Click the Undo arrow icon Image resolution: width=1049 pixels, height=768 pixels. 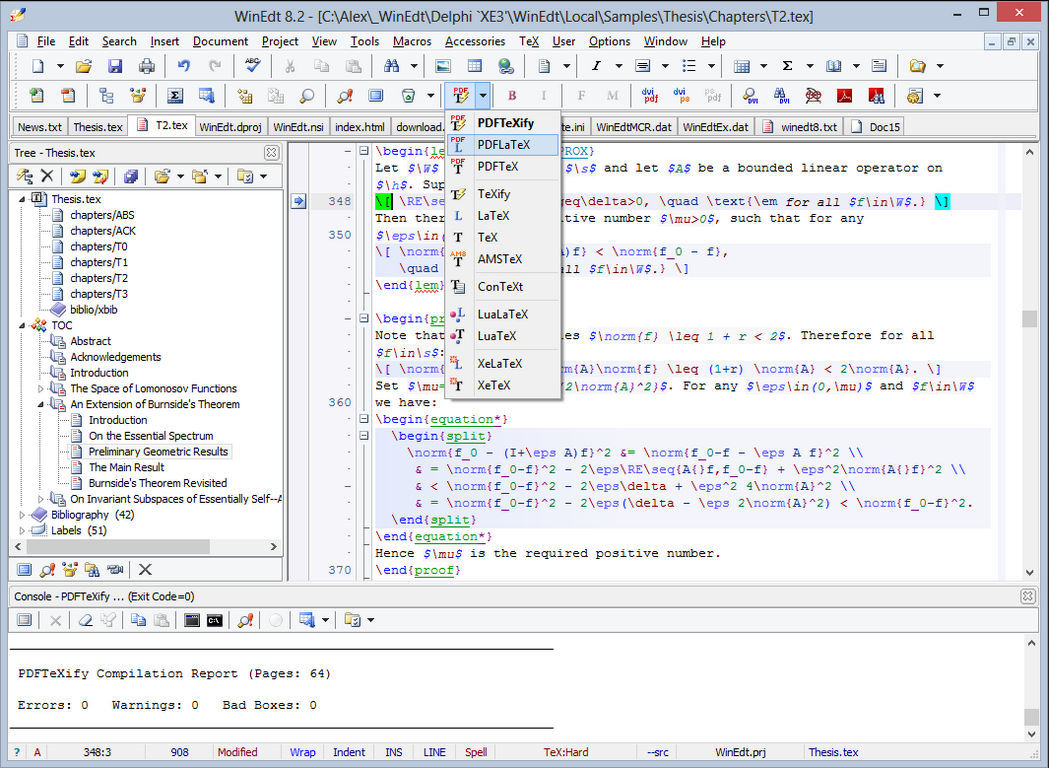pyautogui.click(x=183, y=67)
